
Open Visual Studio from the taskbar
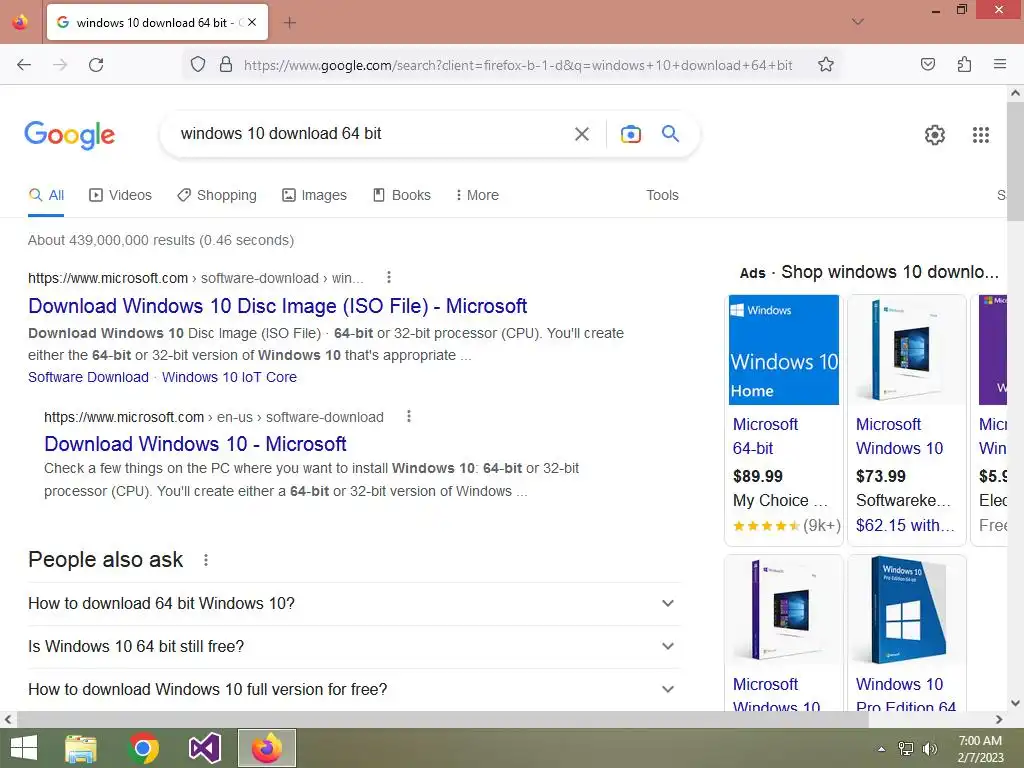click(x=204, y=748)
